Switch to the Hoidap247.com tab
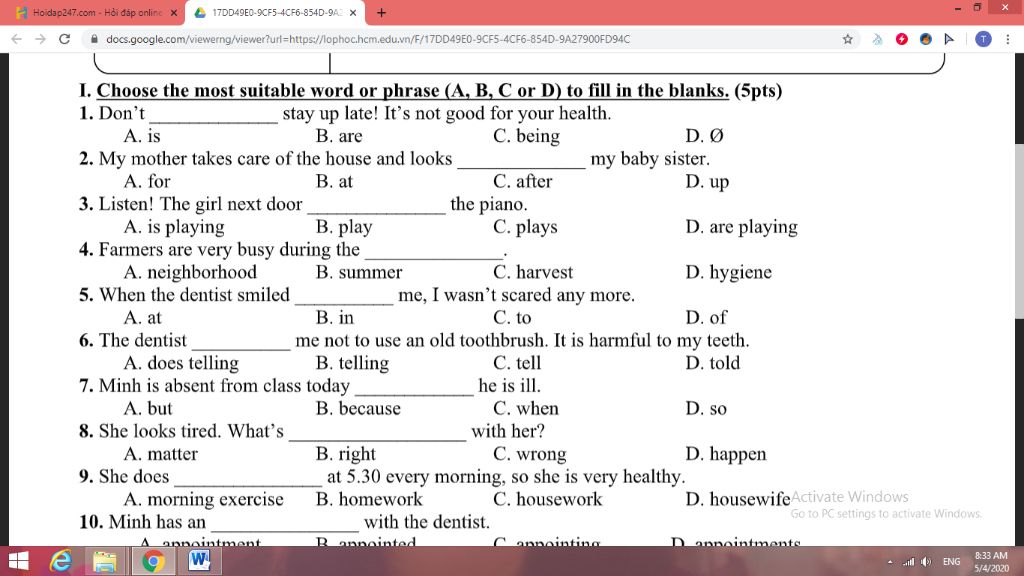 coord(97,13)
